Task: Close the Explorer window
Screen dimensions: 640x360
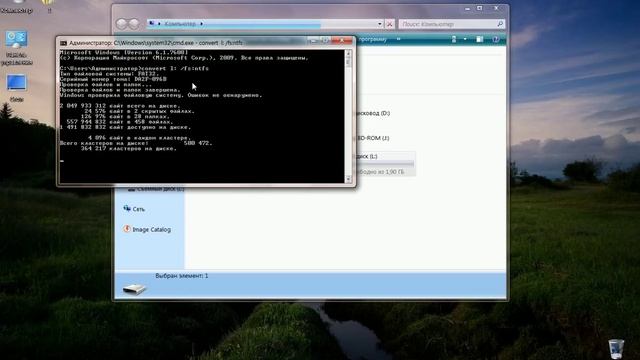Action: coord(496,8)
